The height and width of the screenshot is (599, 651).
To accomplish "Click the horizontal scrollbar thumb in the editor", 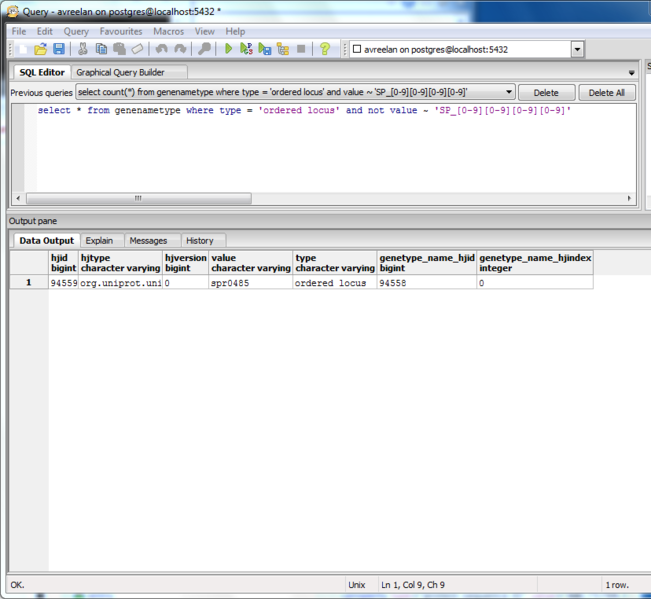I will [139, 198].
